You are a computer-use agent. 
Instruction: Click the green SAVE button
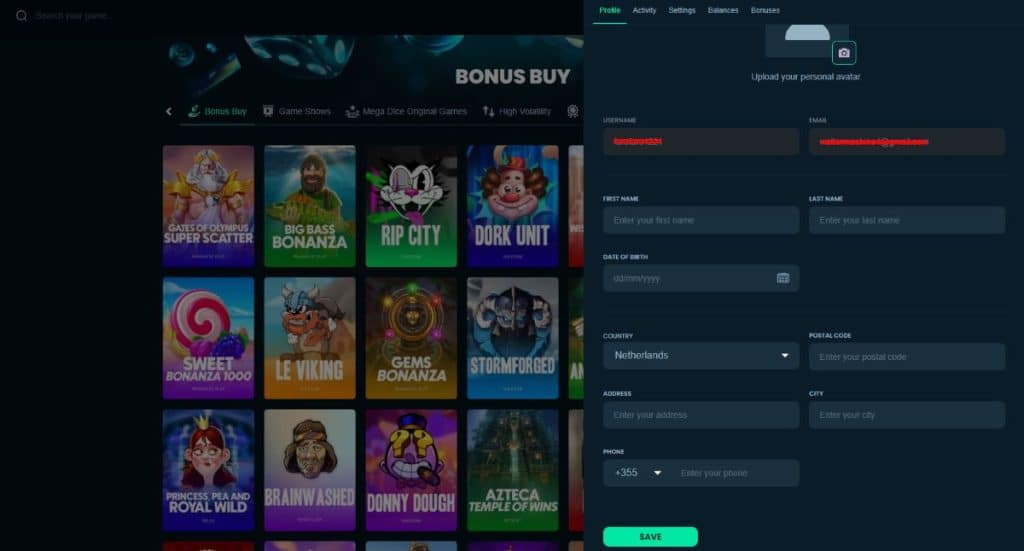tap(650, 537)
